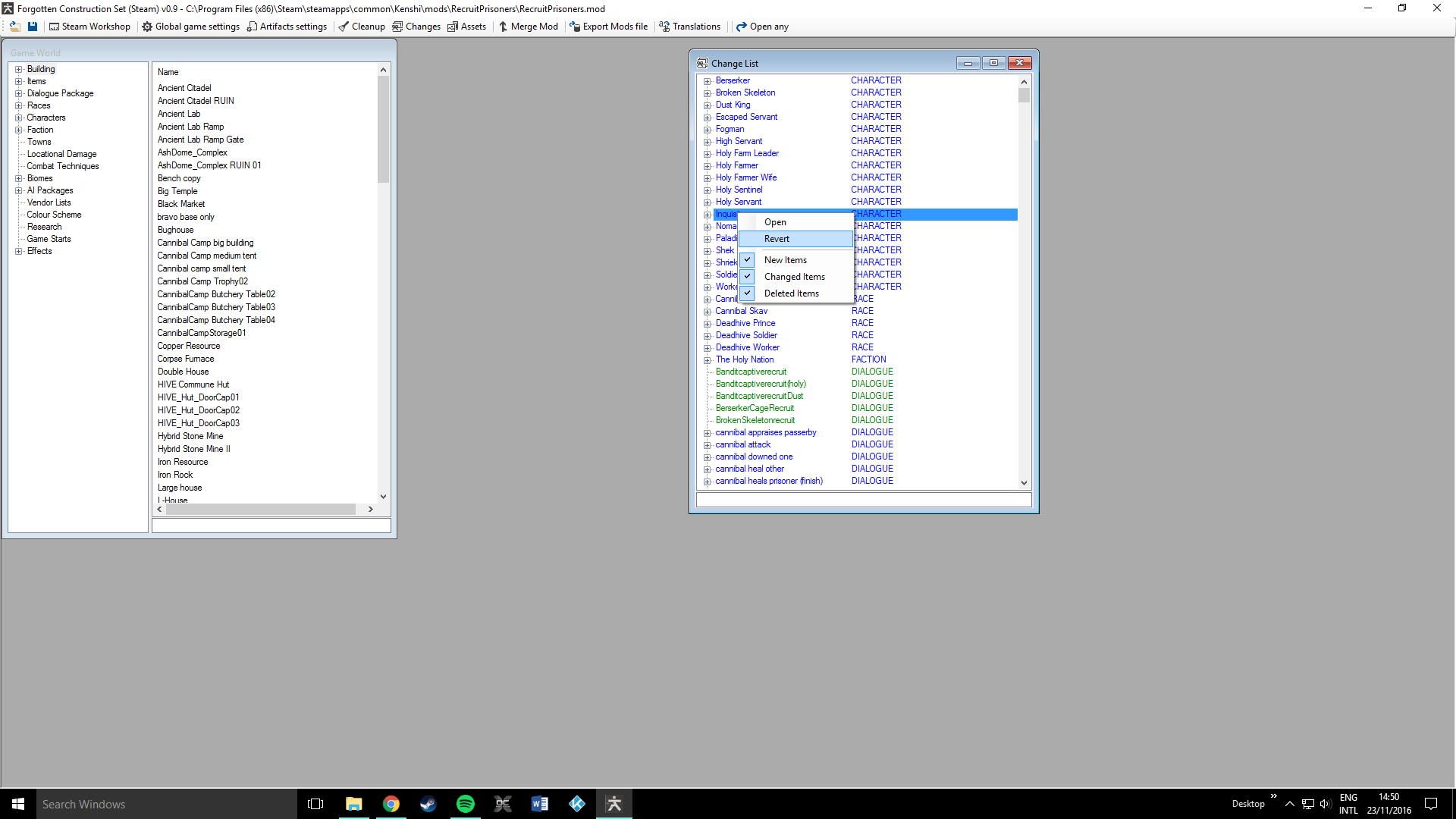Select Revert in the context menu
The height and width of the screenshot is (819, 1456).
(777, 239)
